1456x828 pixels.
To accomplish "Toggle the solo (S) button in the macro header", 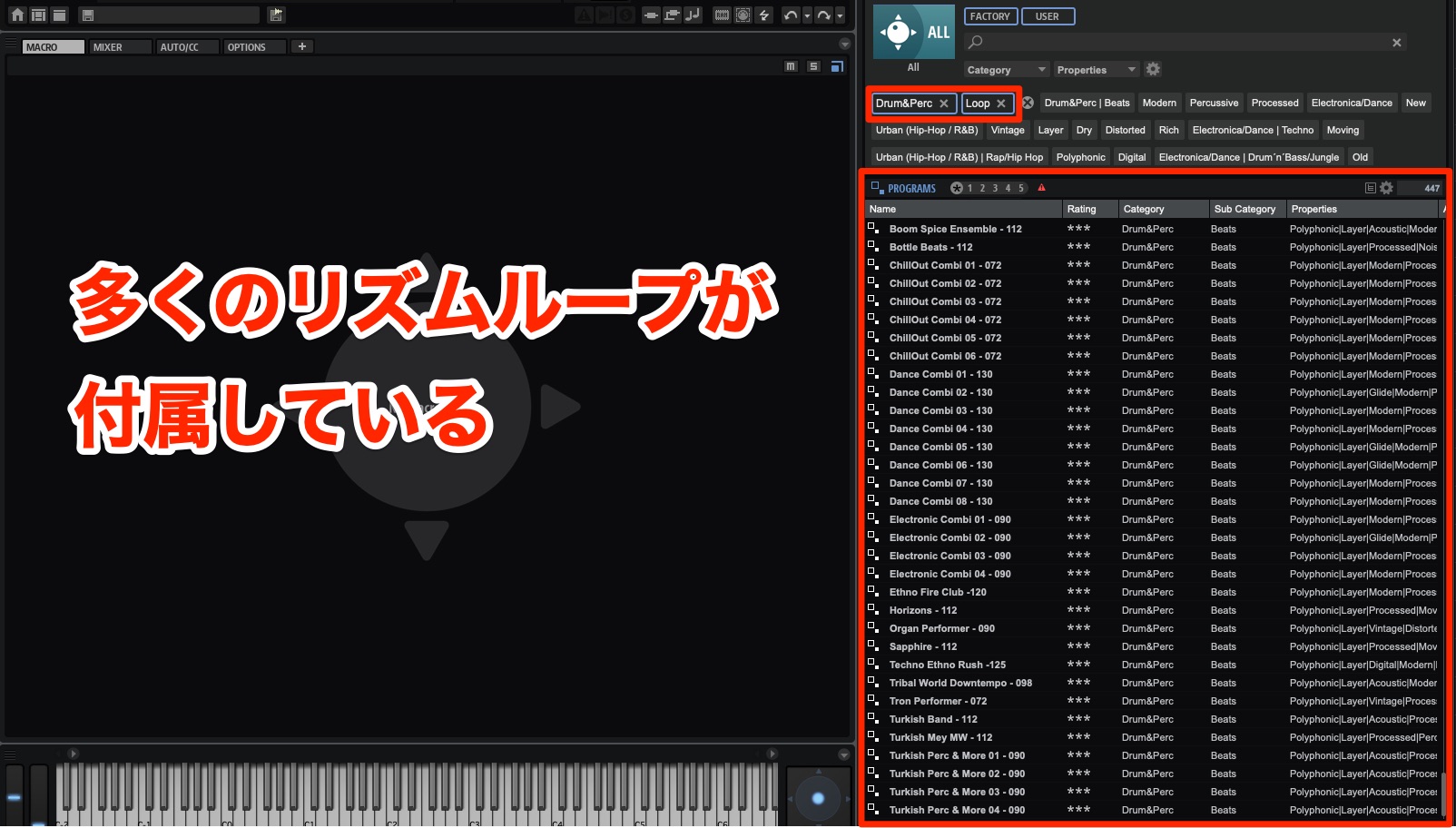I will pyautogui.click(x=813, y=66).
